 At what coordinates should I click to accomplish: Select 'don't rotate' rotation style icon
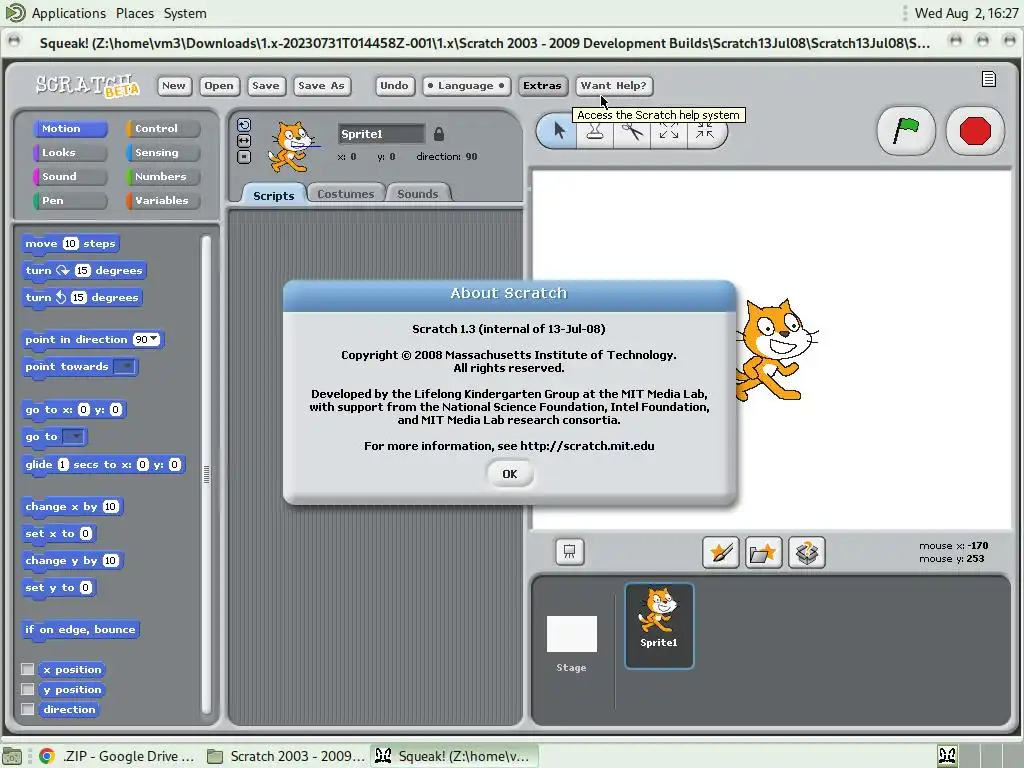[x=244, y=157]
